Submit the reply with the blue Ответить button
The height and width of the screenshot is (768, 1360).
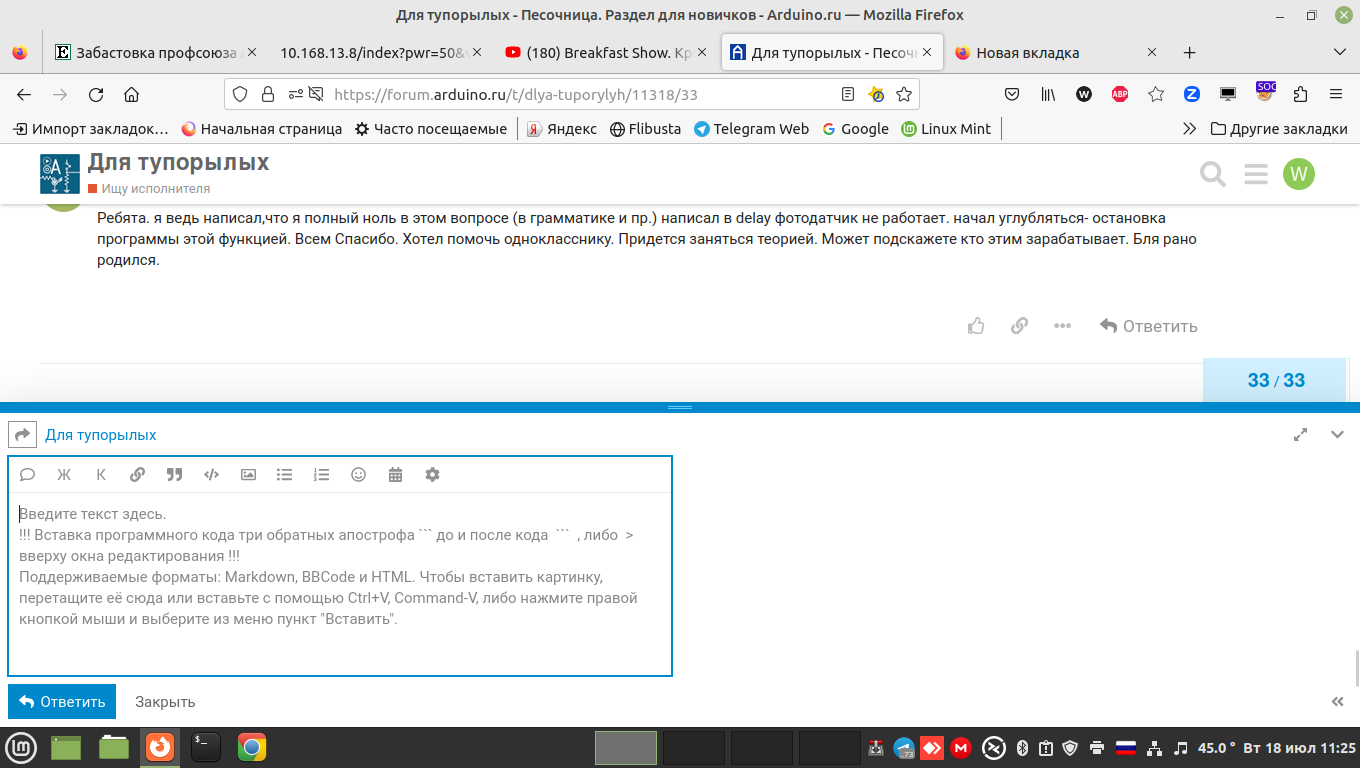point(62,702)
